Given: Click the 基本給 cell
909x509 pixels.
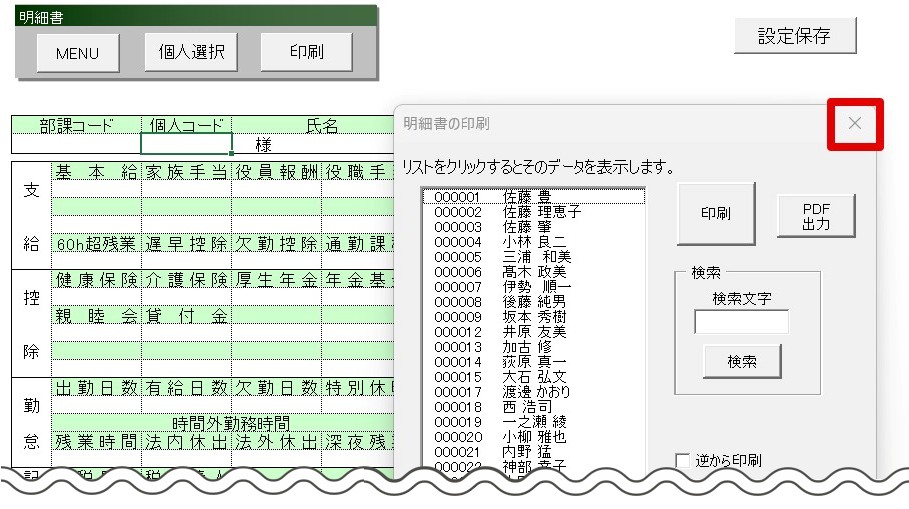Looking at the screenshot, I should coord(96,172).
